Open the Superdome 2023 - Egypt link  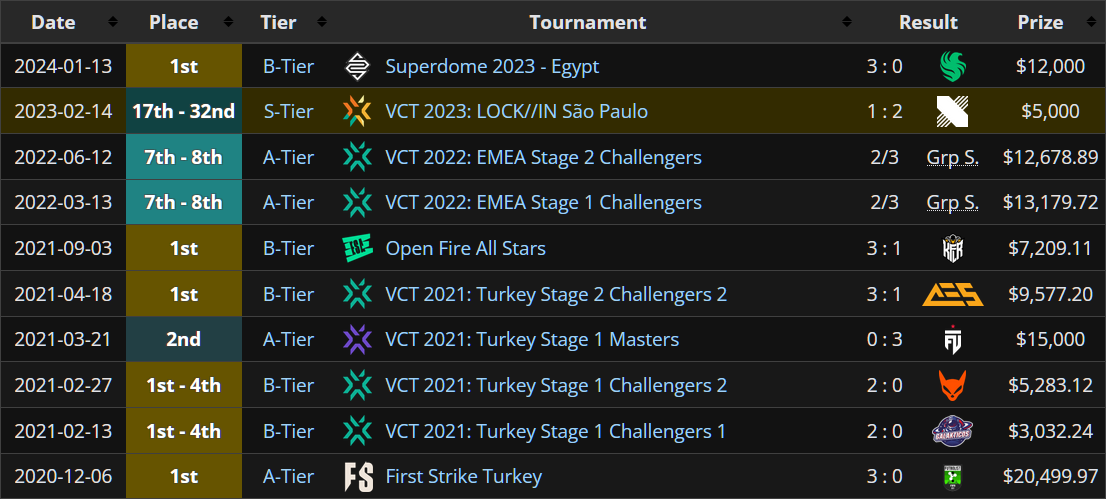(492, 66)
